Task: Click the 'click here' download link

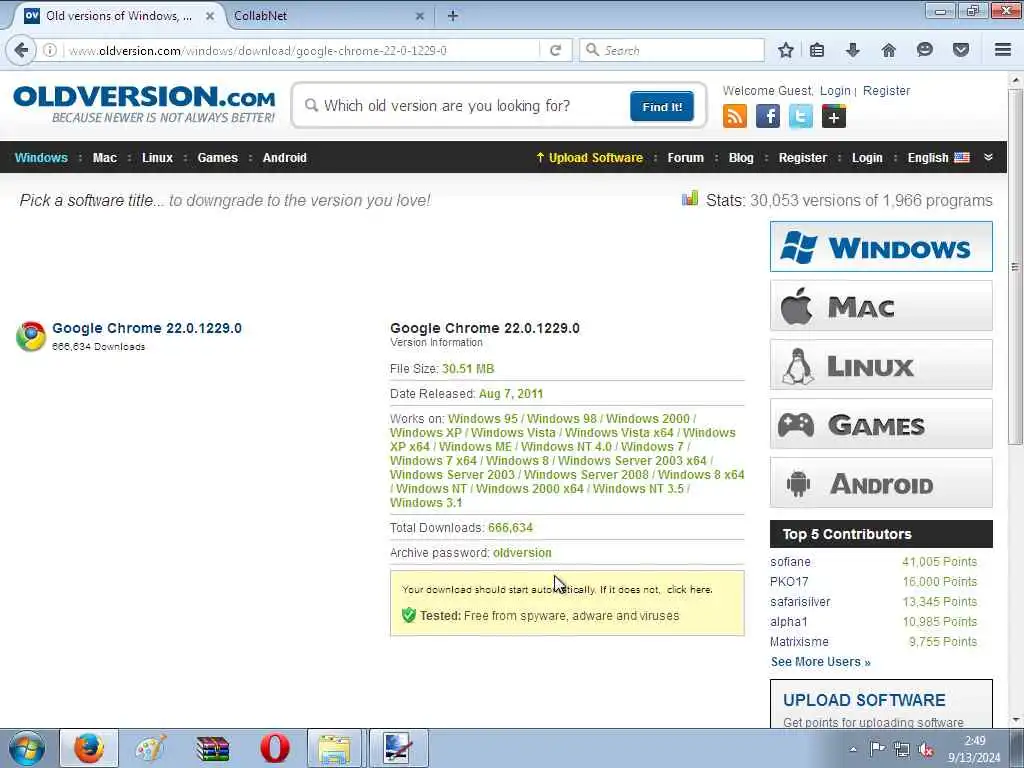Action: (x=689, y=589)
